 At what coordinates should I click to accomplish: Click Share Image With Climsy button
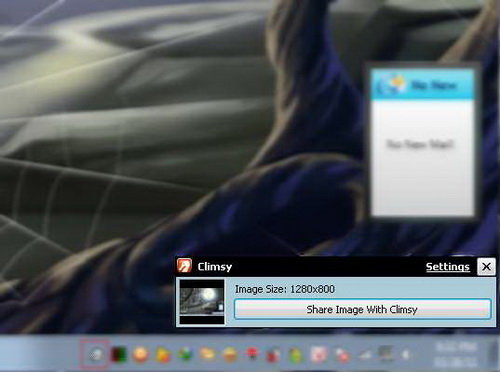tap(362, 309)
